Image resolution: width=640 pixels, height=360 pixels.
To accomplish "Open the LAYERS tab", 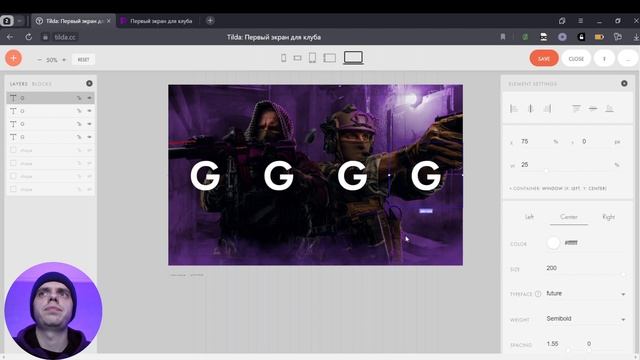I will [x=19, y=84].
